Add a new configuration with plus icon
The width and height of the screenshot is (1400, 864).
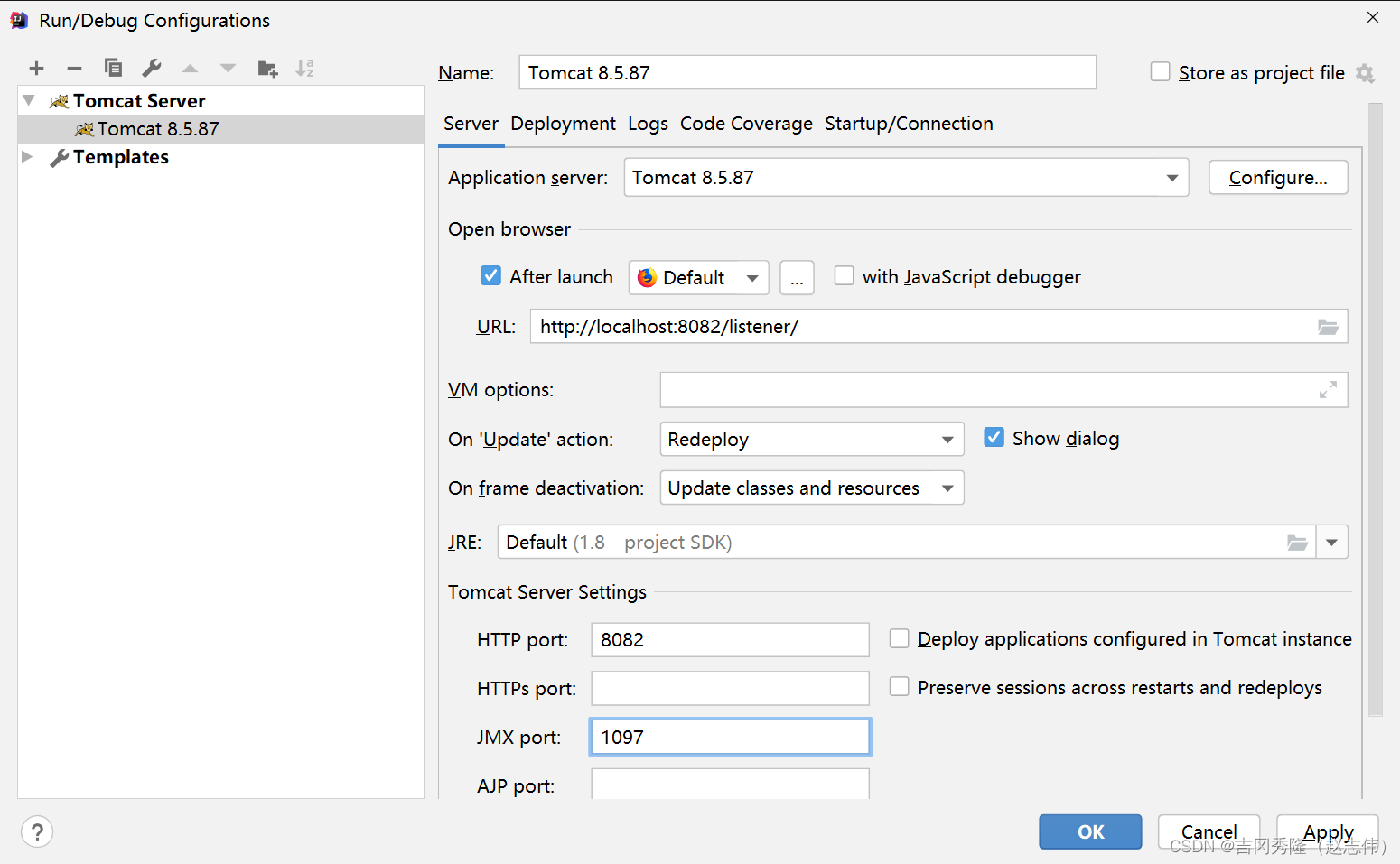click(36, 69)
